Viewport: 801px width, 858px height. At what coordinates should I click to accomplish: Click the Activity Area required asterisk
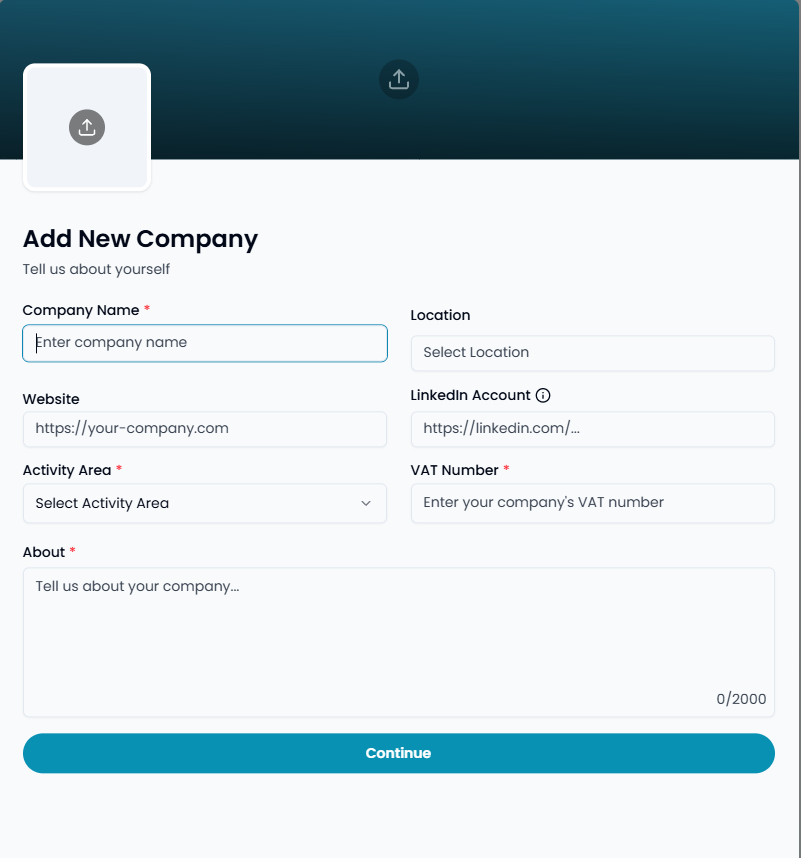pyautogui.click(x=119, y=469)
